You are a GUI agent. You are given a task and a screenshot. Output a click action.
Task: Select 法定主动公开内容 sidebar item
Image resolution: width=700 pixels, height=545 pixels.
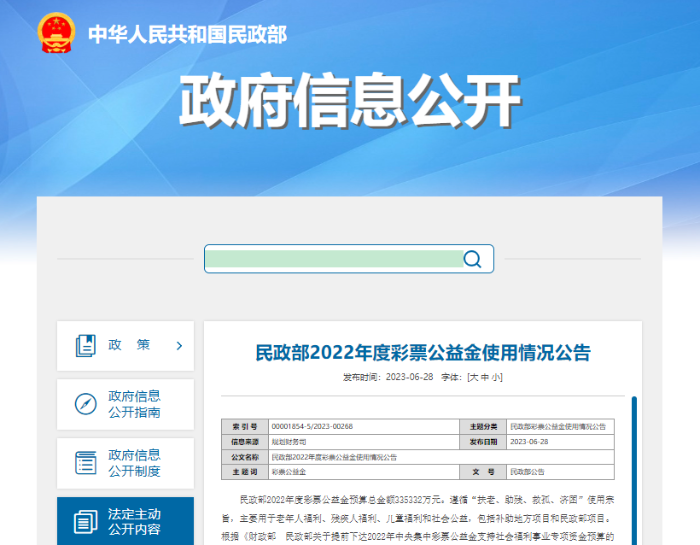125,521
